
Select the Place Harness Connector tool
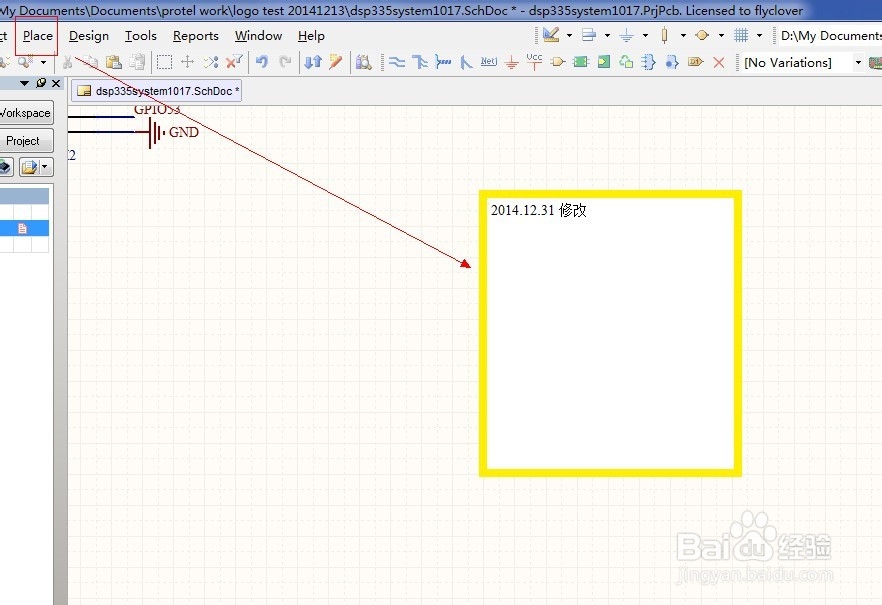[649, 62]
